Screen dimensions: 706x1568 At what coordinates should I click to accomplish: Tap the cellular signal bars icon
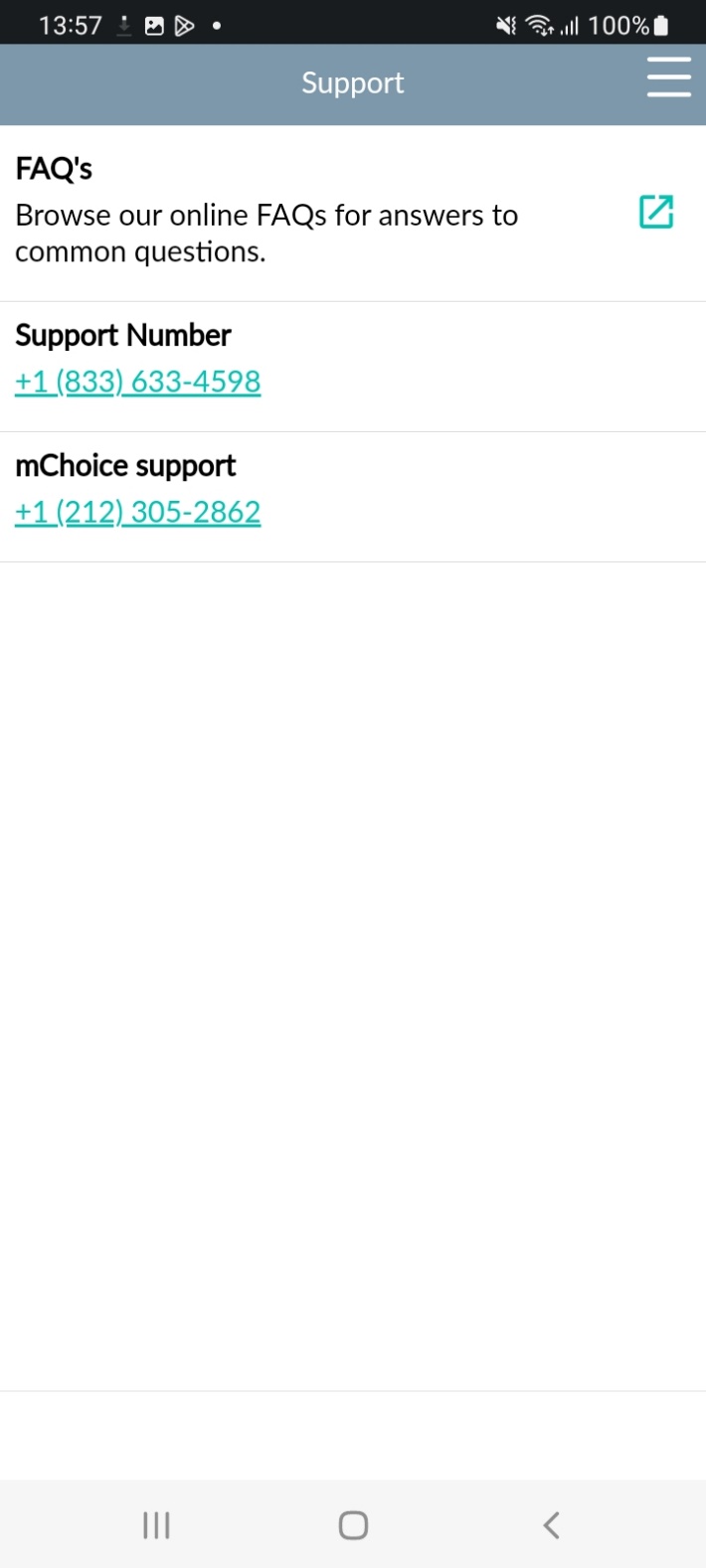[569, 26]
